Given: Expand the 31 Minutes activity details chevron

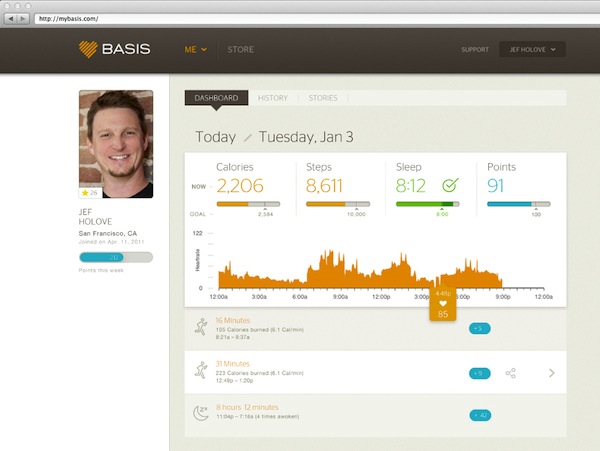Looking at the screenshot, I should point(551,373).
